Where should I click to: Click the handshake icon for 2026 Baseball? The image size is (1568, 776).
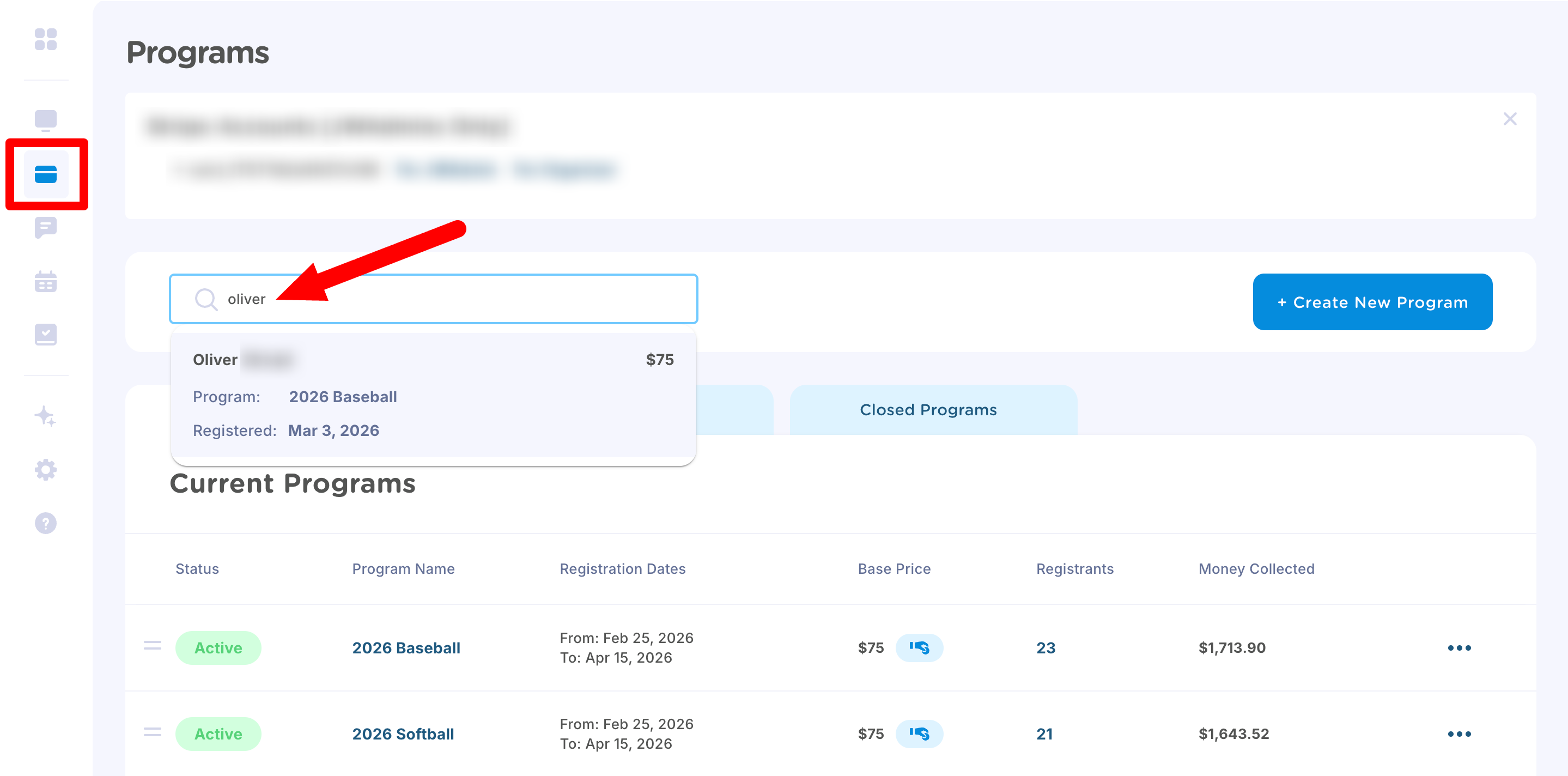(x=919, y=647)
